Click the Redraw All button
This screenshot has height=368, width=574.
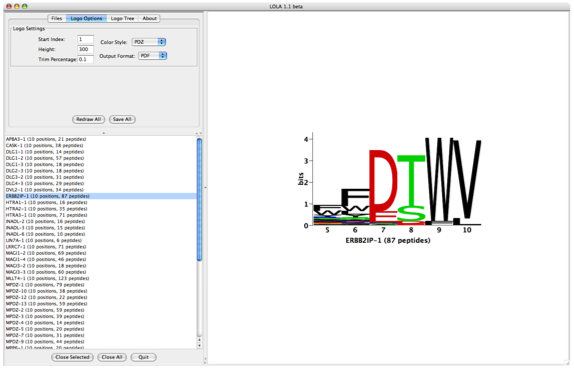[89, 119]
